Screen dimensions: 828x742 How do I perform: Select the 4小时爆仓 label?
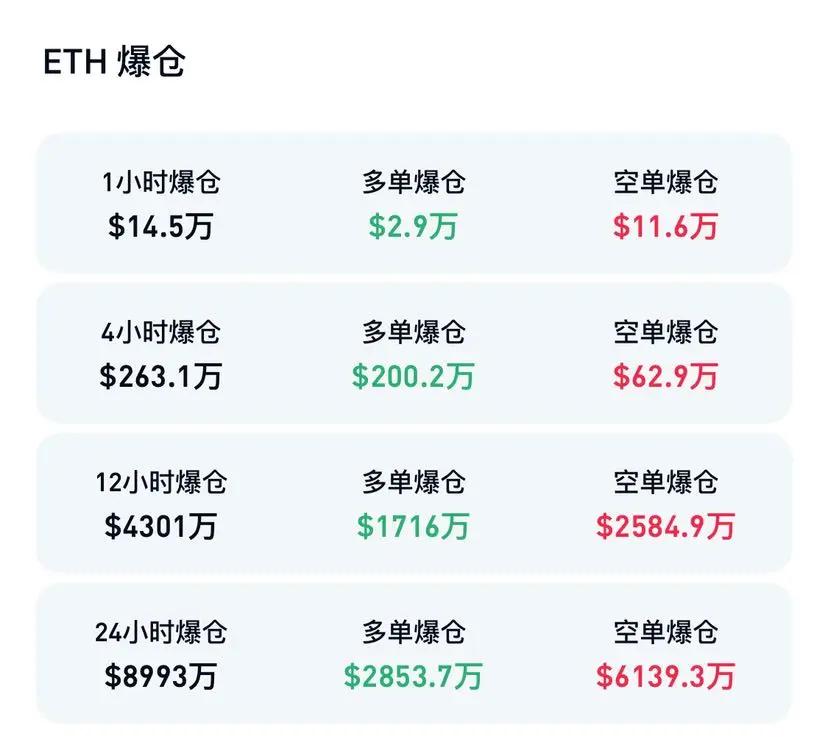coord(161,332)
